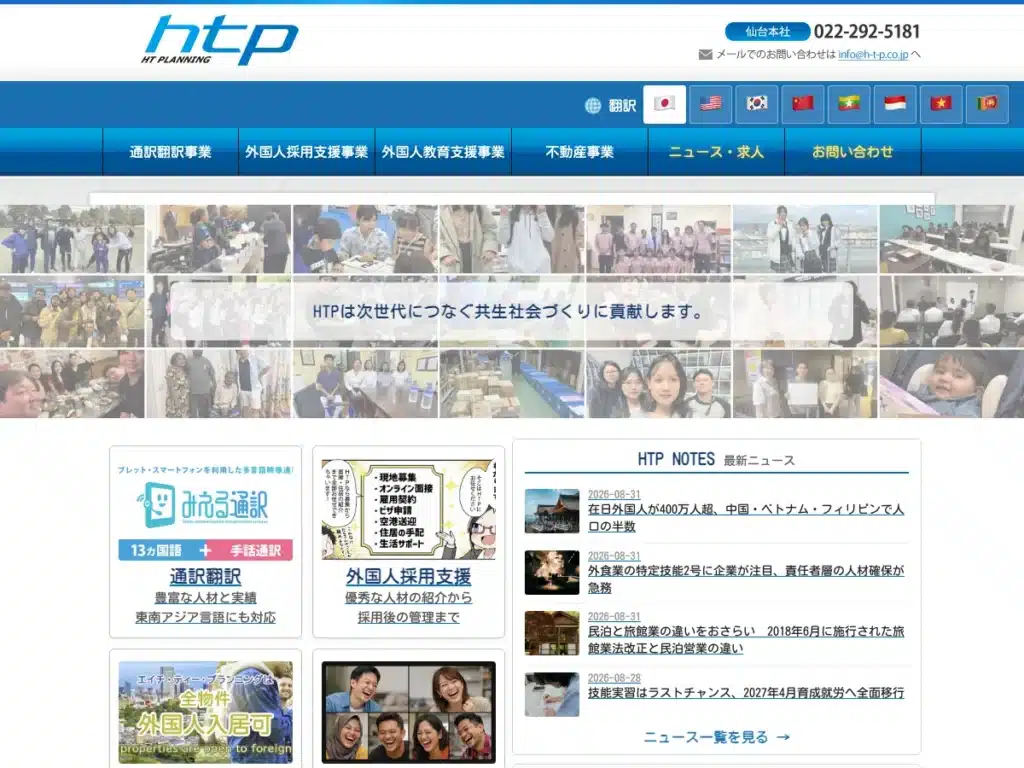
Task: Select the Sri Lanka flag translation
Action: [x=987, y=104]
